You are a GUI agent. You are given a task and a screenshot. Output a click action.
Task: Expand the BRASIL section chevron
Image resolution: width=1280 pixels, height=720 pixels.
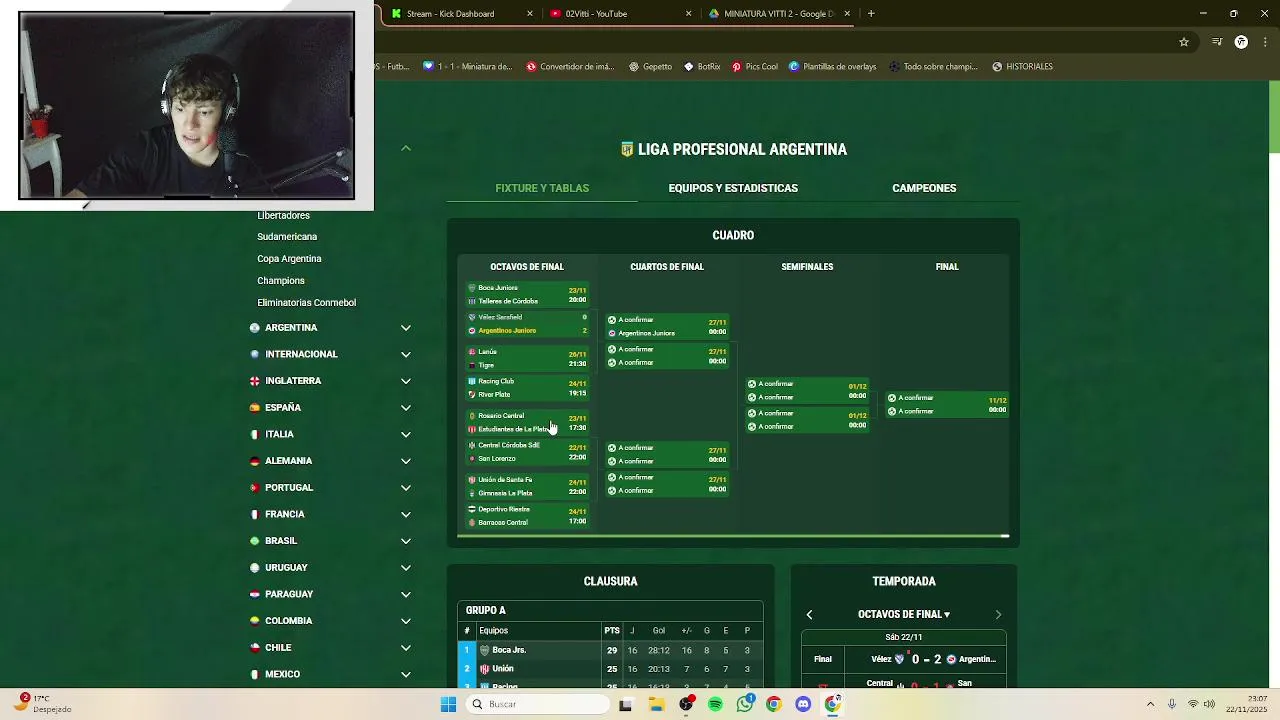click(406, 541)
